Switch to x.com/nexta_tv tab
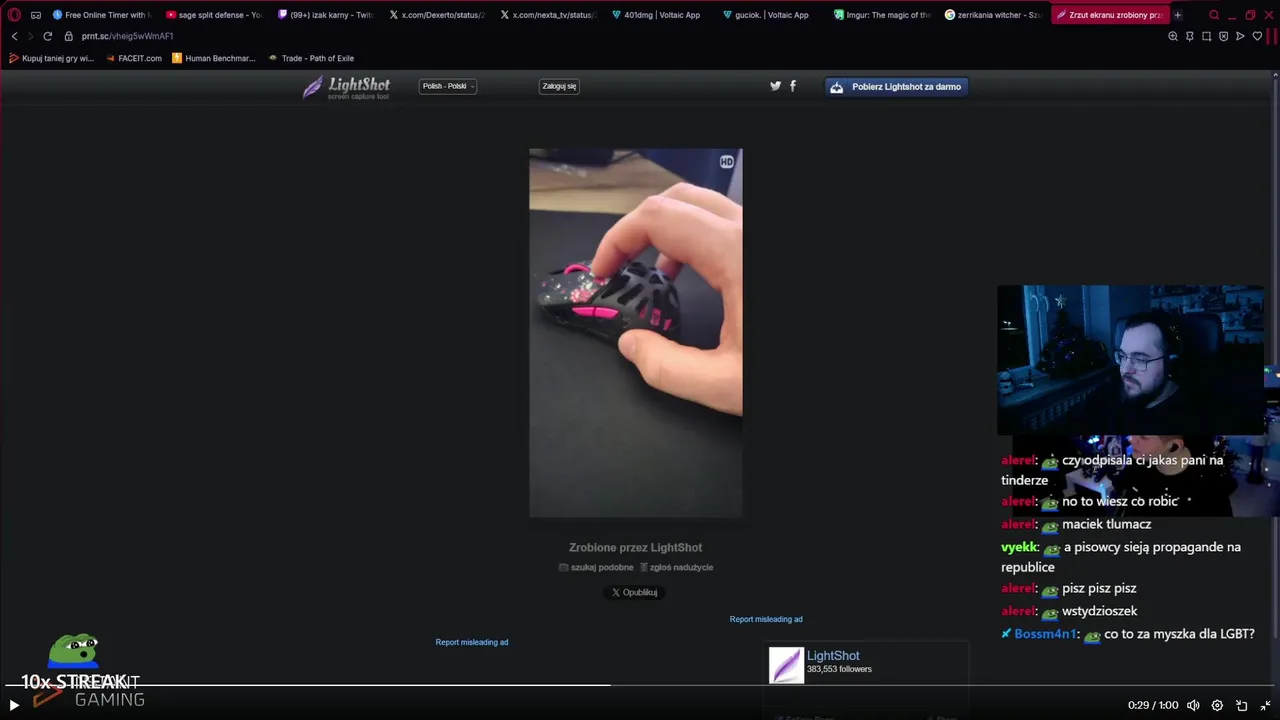 point(548,15)
